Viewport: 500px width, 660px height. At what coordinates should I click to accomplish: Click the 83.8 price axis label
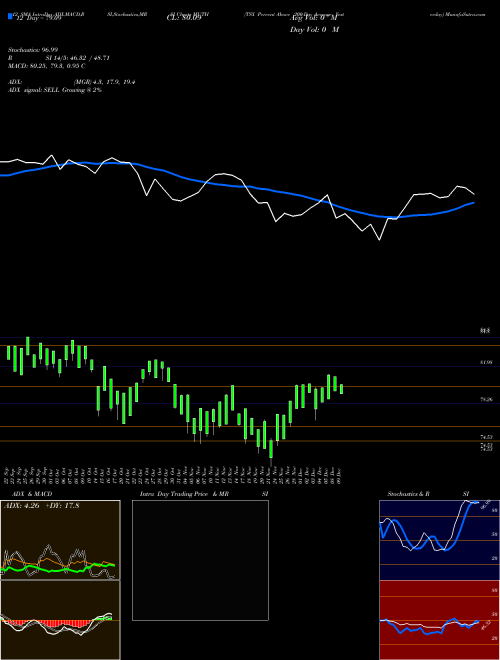click(485, 331)
